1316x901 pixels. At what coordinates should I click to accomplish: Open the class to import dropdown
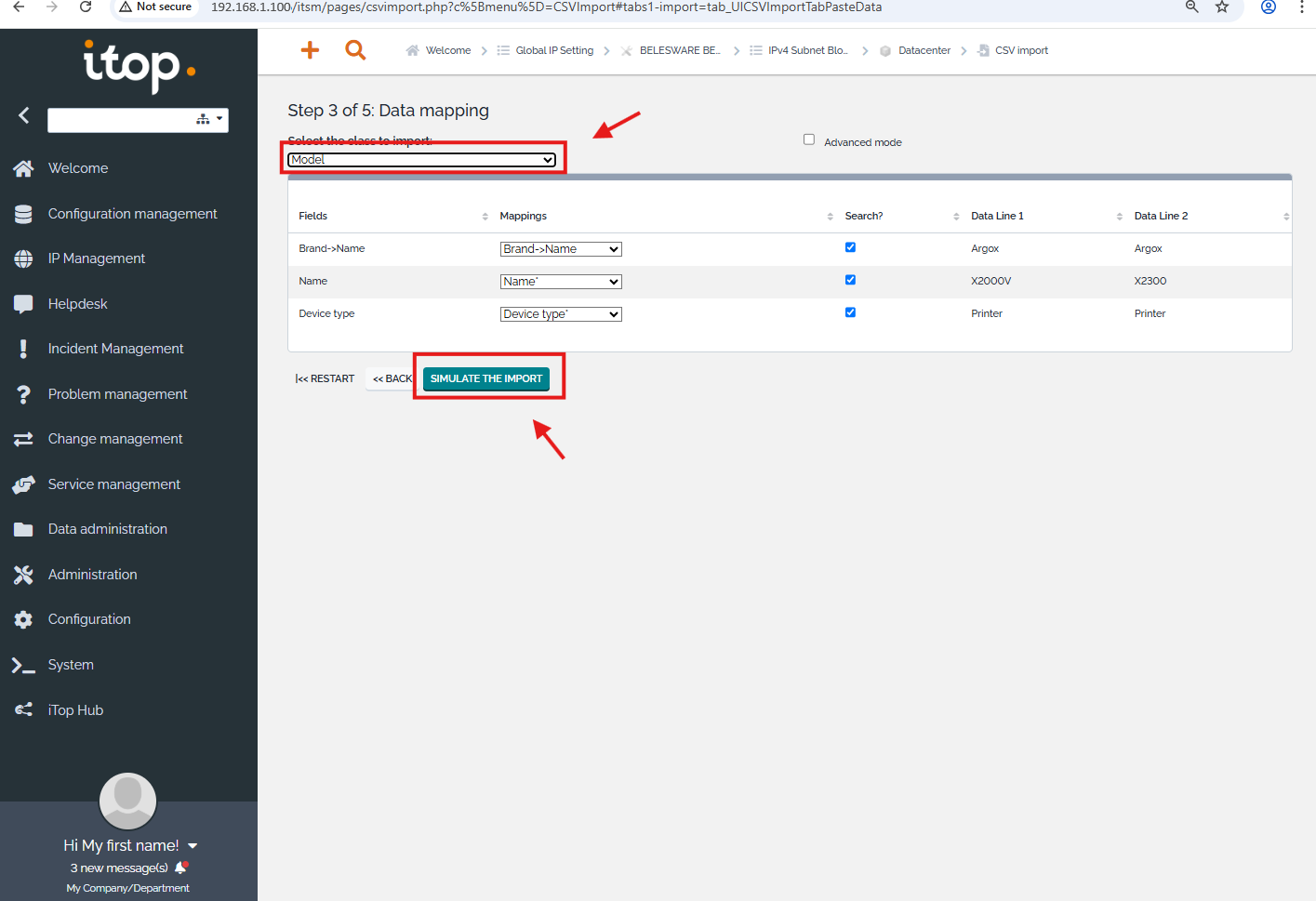(421, 160)
